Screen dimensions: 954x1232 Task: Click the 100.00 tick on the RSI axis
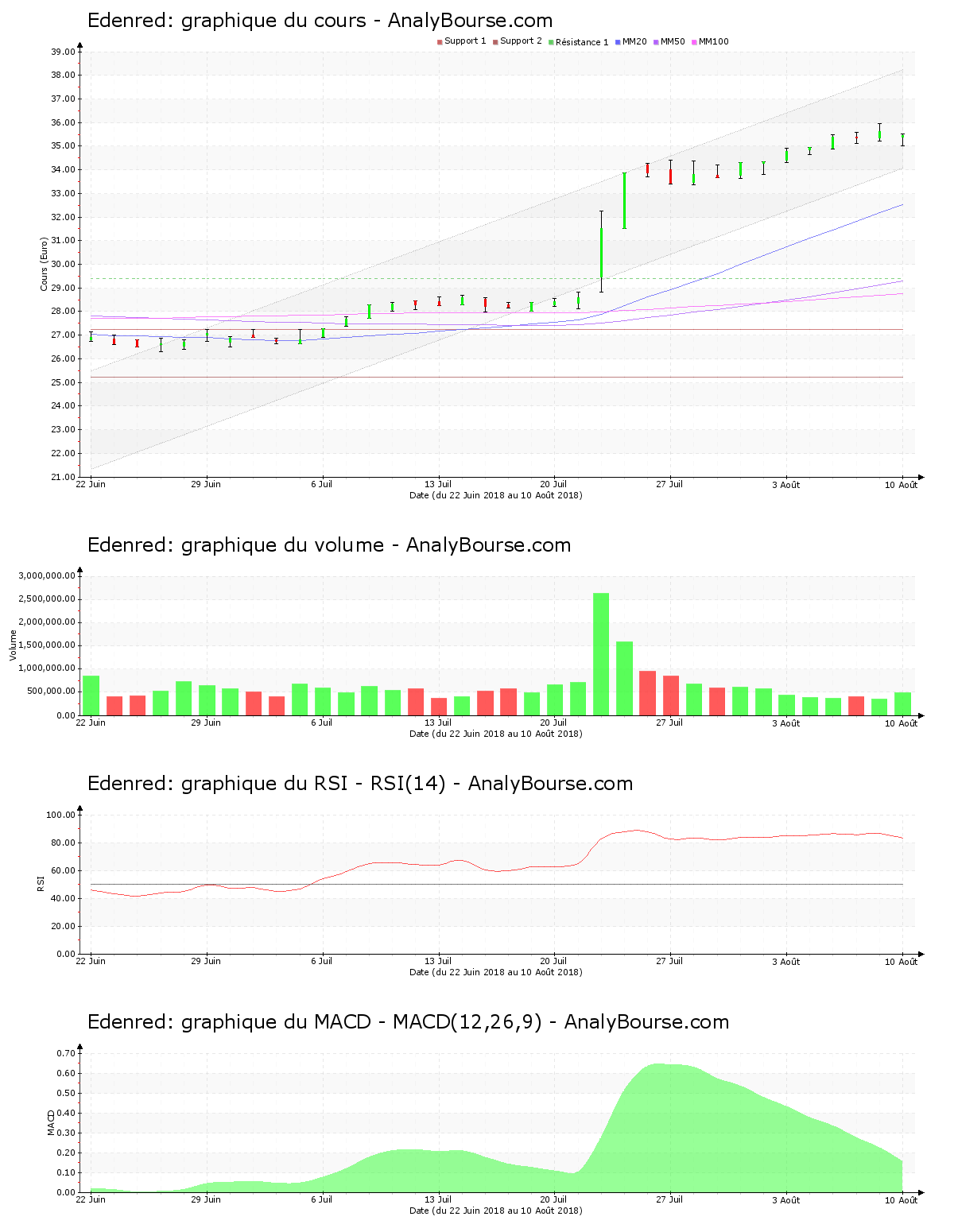click(x=60, y=815)
